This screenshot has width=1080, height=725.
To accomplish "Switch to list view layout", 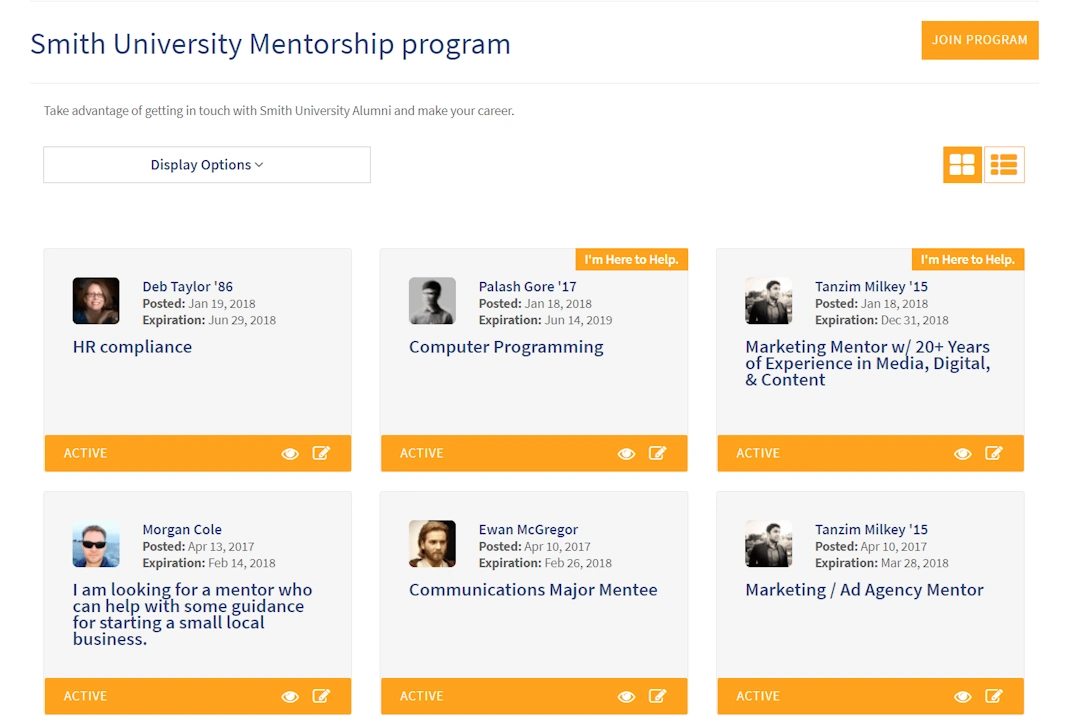I will point(1004,165).
